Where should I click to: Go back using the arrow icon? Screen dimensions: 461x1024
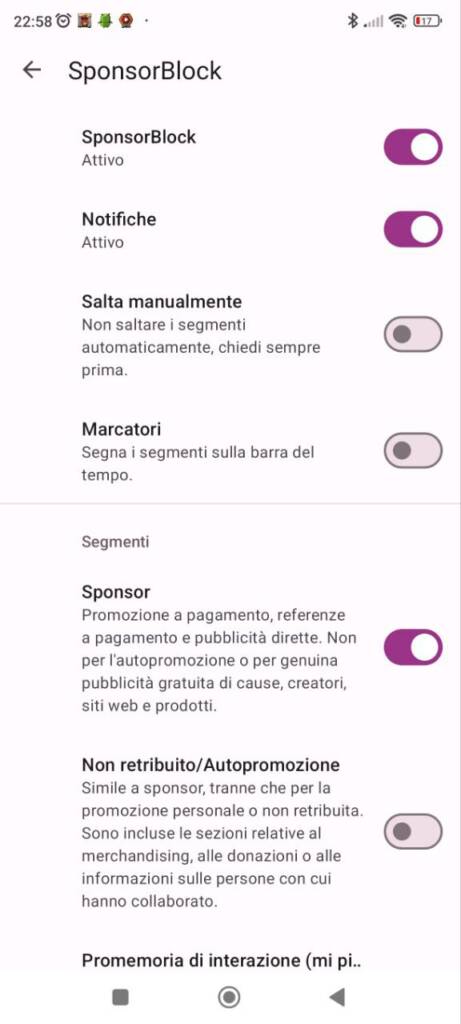[x=31, y=70]
